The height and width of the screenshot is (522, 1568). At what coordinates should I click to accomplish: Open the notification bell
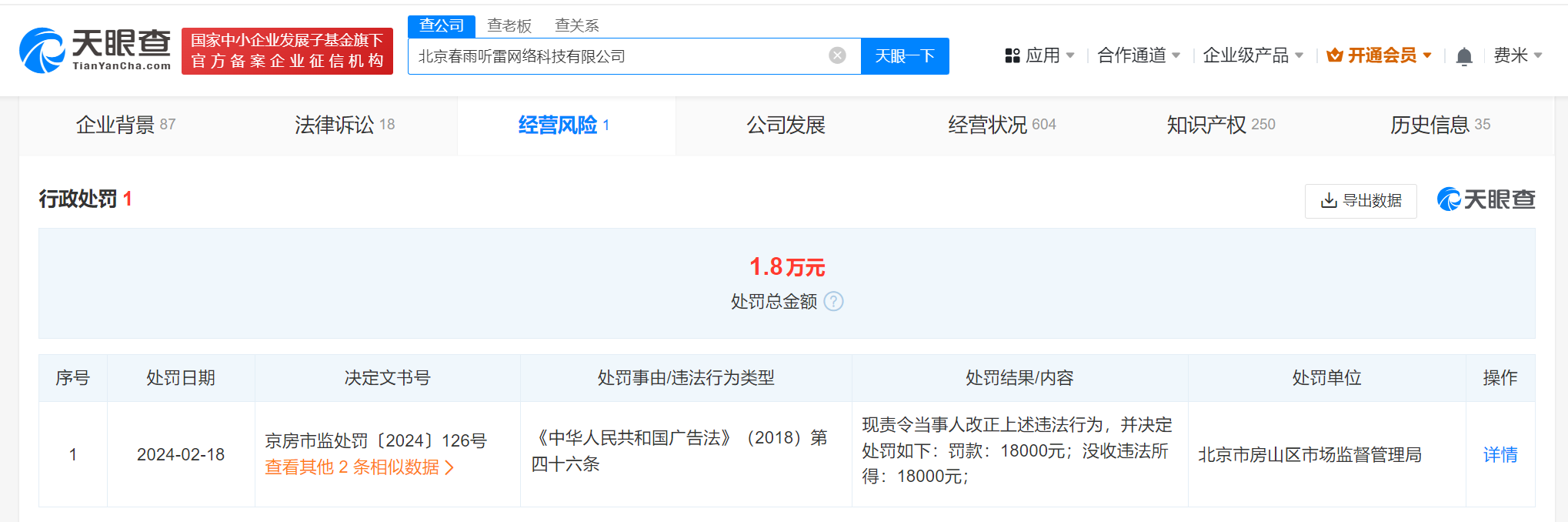point(1464,56)
